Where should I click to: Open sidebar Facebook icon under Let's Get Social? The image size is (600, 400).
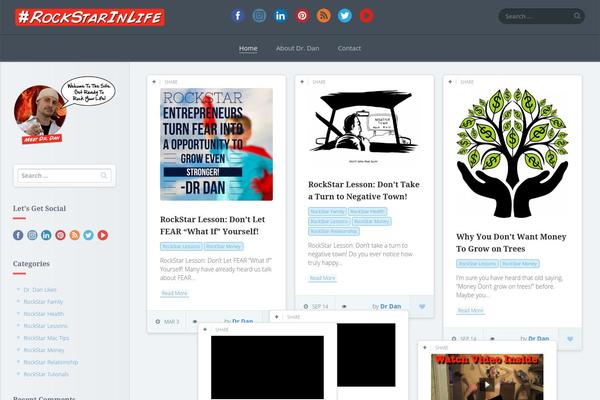[x=18, y=235]
